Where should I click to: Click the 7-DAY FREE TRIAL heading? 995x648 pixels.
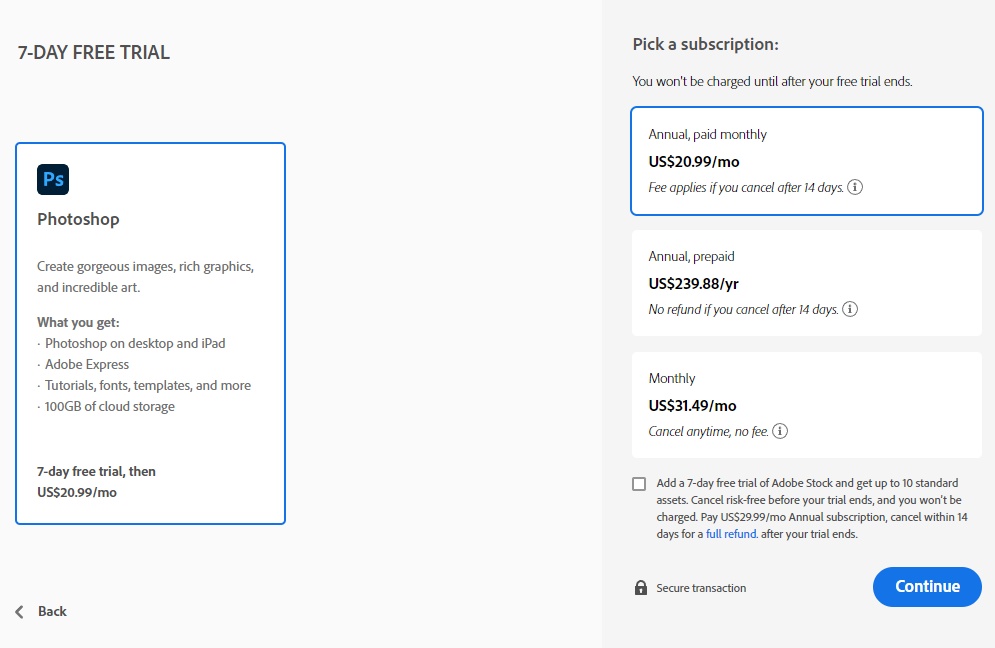coord(94,52)
